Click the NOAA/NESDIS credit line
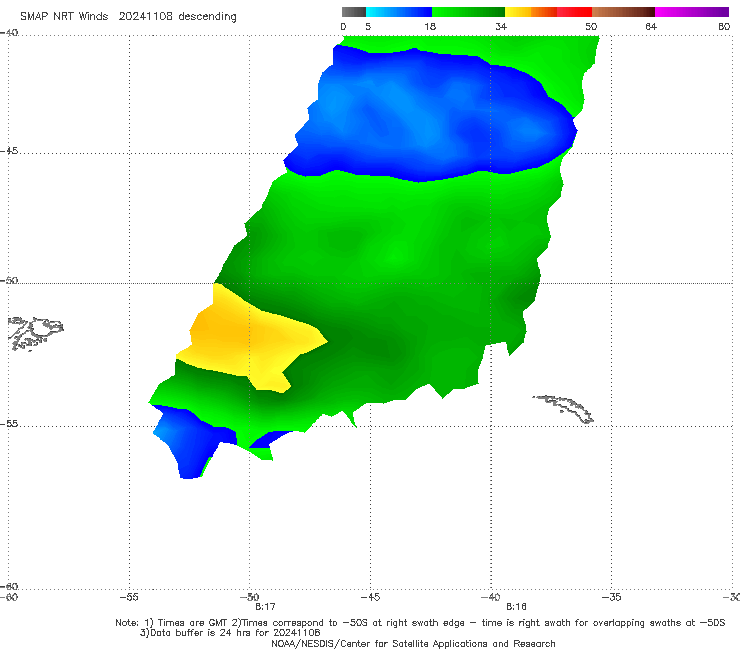740x650 pixels. click(x=413, y=644)
